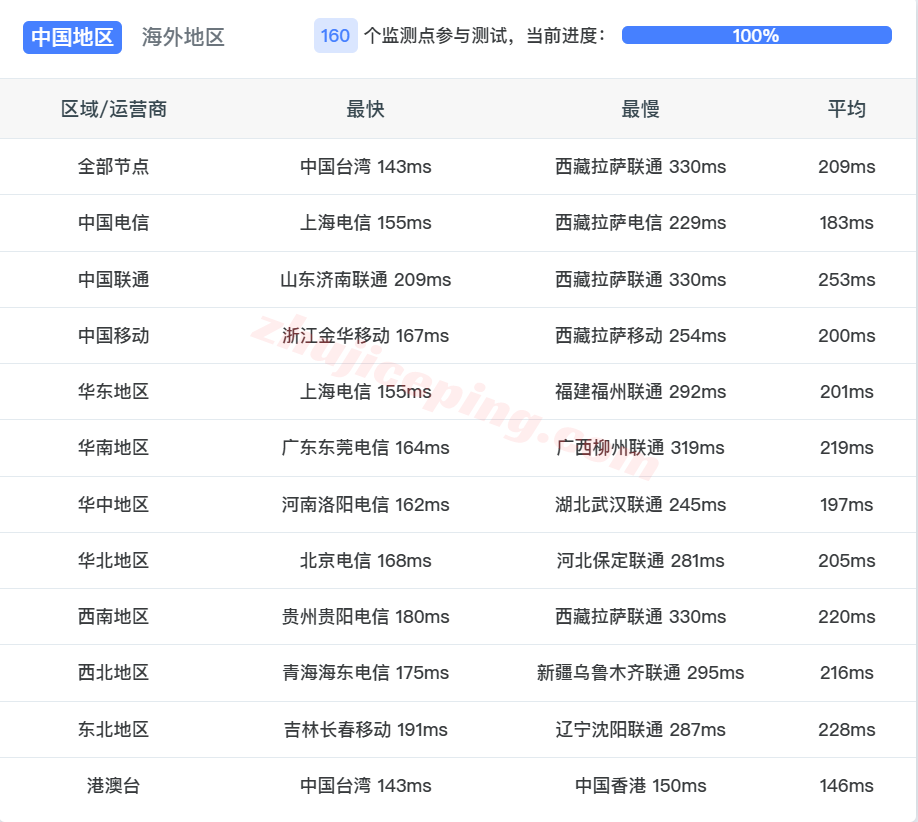Click the 区域/运营商 column header
This screenshot has width=918, height=822.
tap(114, 109)
